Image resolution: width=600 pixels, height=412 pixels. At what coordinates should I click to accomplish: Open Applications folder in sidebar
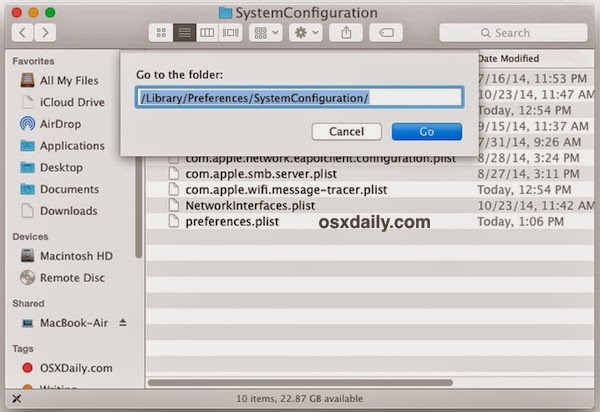pyautogui.click(x=62, y=146)
